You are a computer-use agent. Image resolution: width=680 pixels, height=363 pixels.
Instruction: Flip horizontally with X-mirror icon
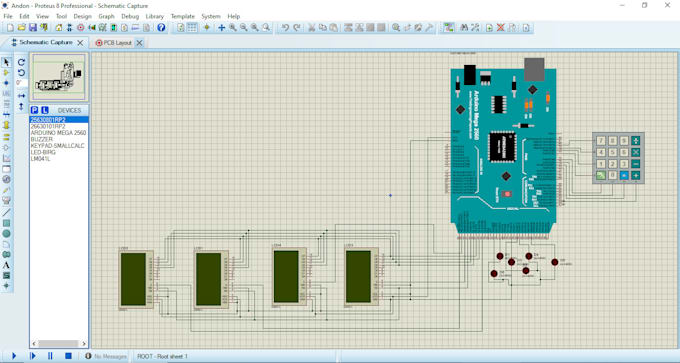21,95
